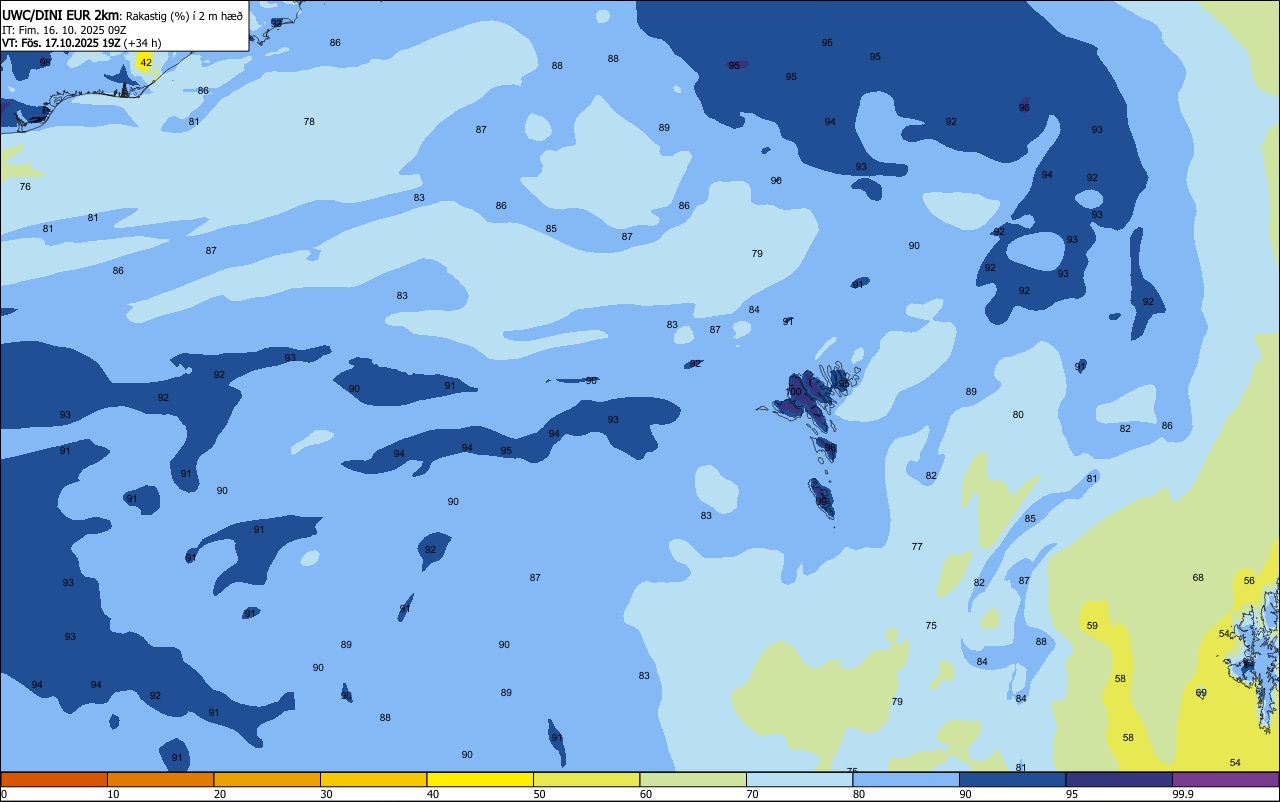Click the '50' legend tick label

pos(539,794)
